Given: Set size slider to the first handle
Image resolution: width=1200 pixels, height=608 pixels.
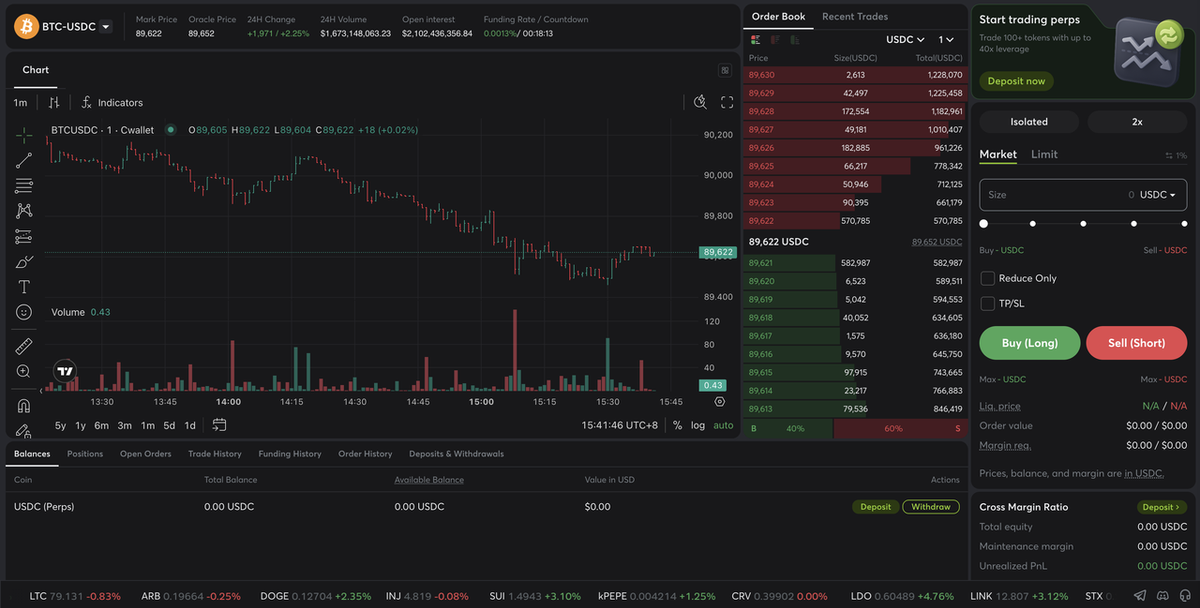Looking at the screenshot, I should [x=984, y=224].
